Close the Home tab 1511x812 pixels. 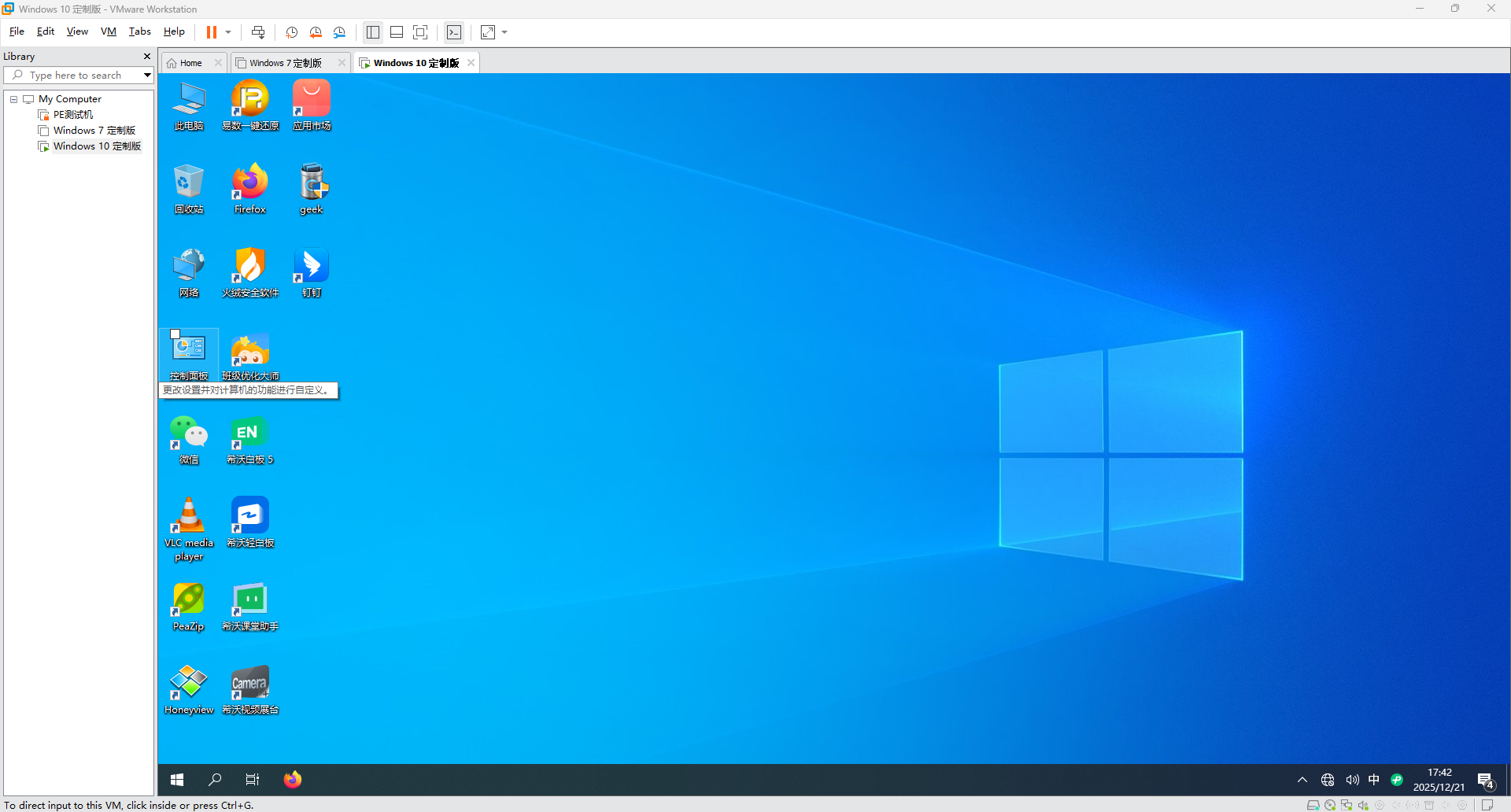pyautogui.click(x=218, y=62)
